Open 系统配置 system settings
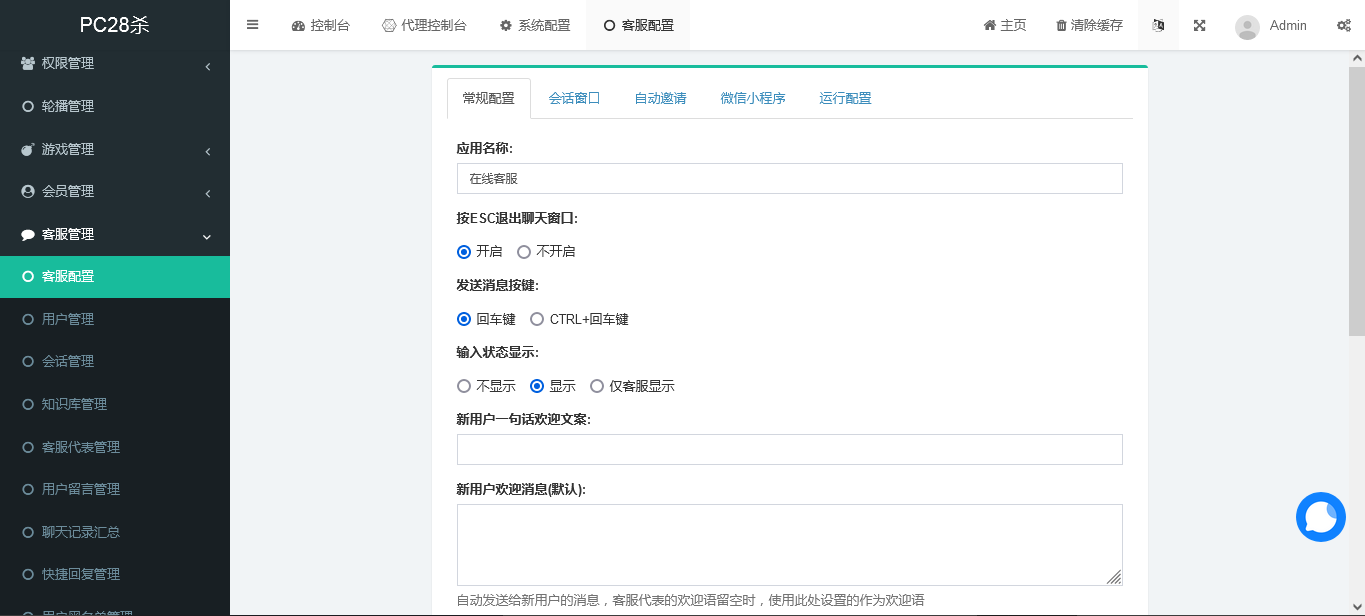The image size is (1365, 616). coord(534,25)
